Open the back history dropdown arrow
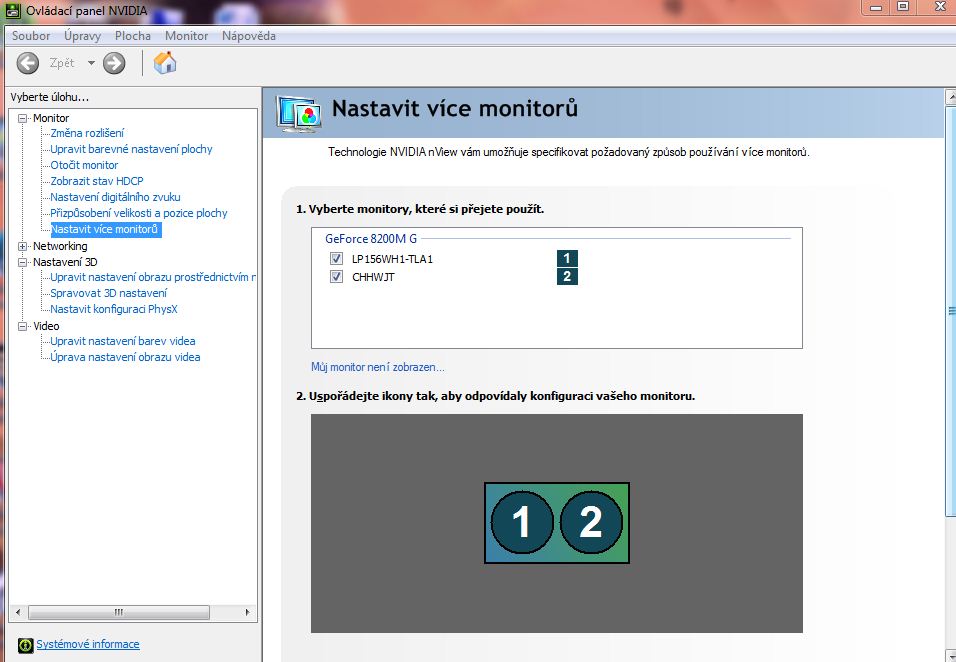956x662 pixels. pos(91,63)
